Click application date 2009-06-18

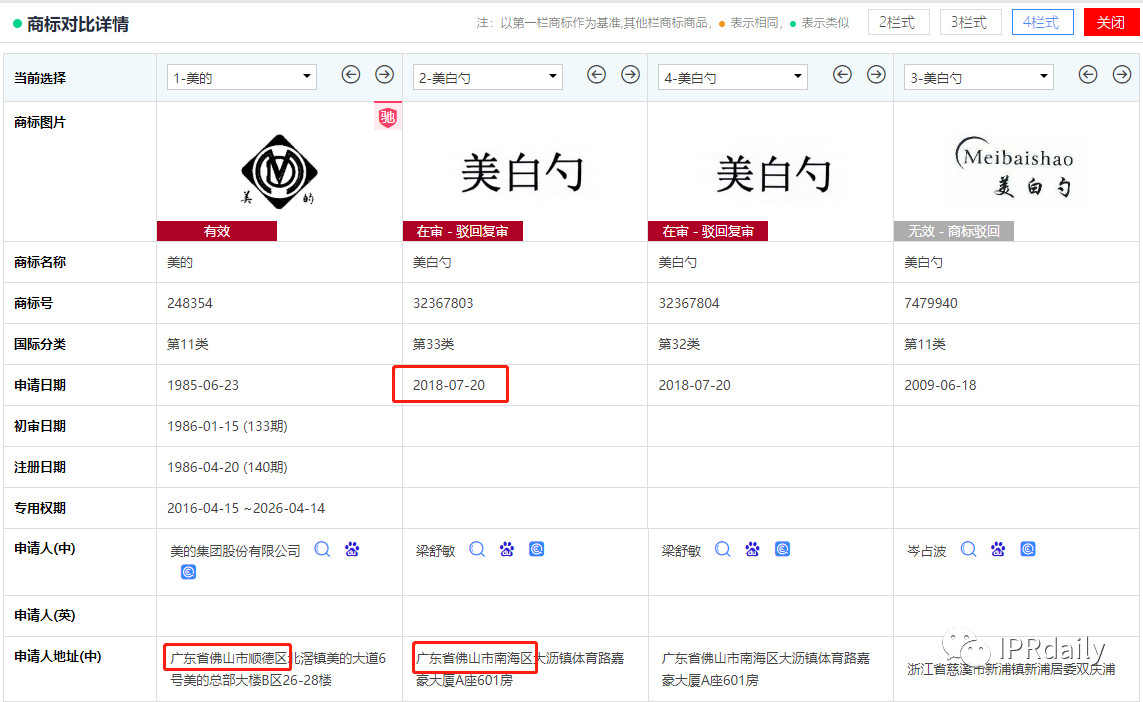(x=940, y=385)
